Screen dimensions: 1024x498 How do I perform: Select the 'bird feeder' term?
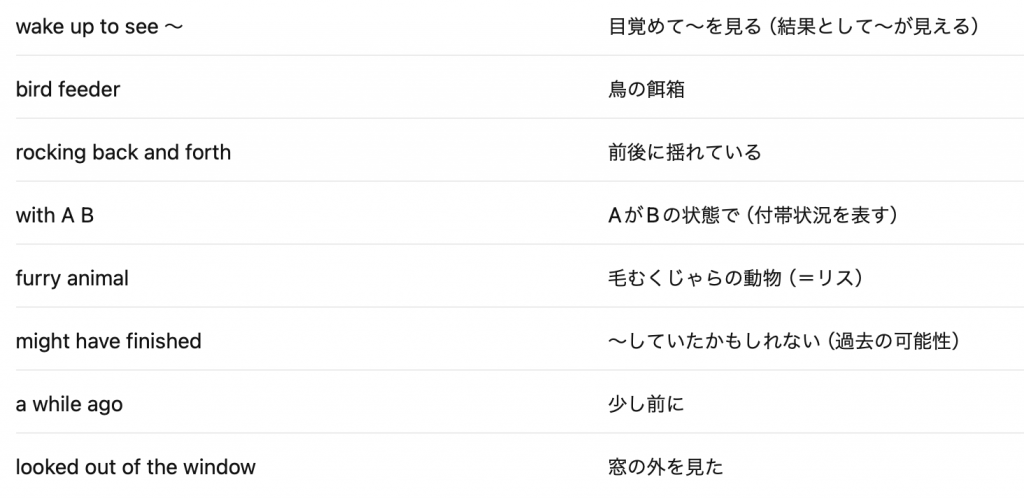tap(68, 89)
